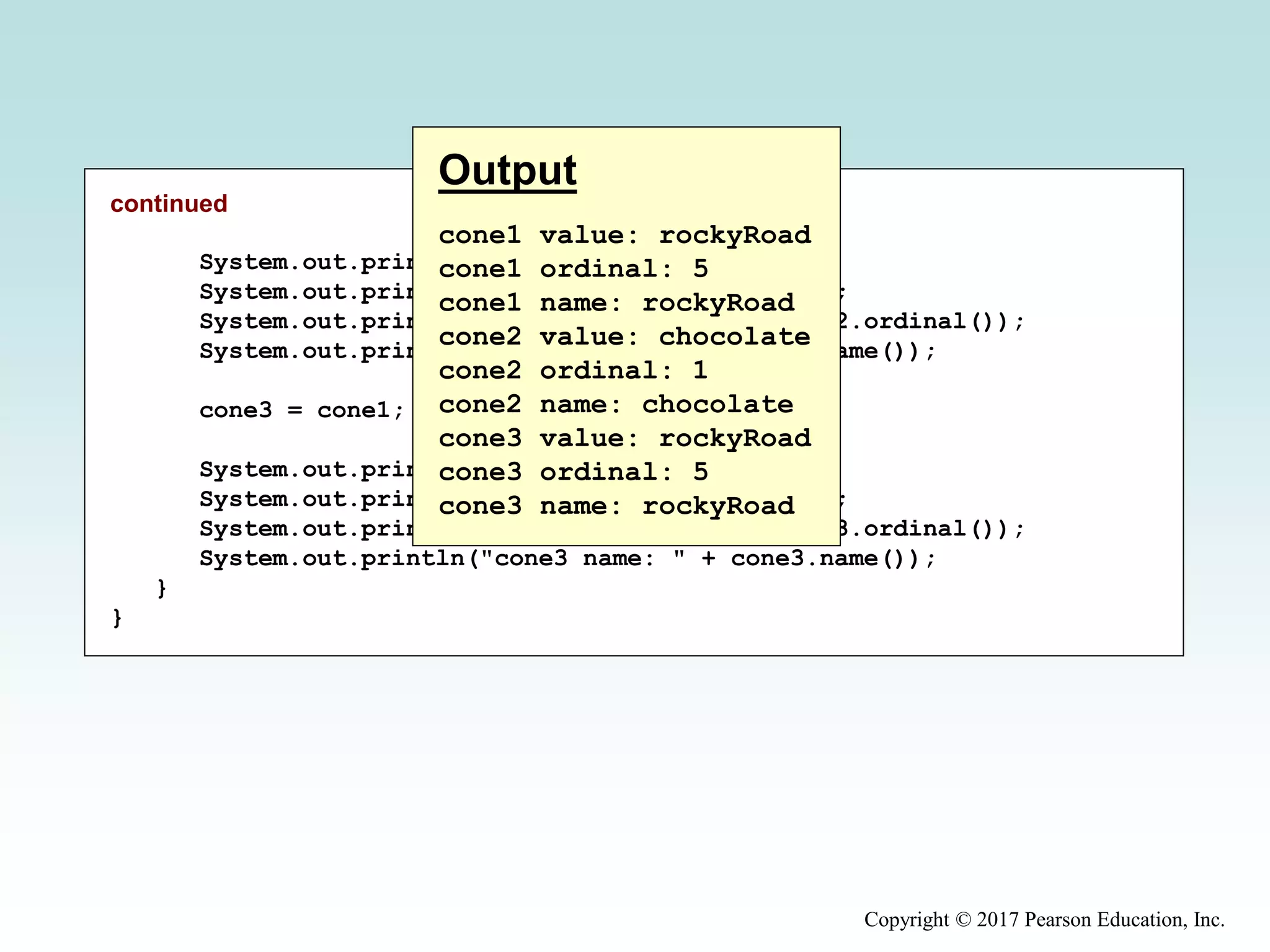Click the 'cone1 name: rockyRoad' output line
This screenshot has width=1270, height=952.
616,303
